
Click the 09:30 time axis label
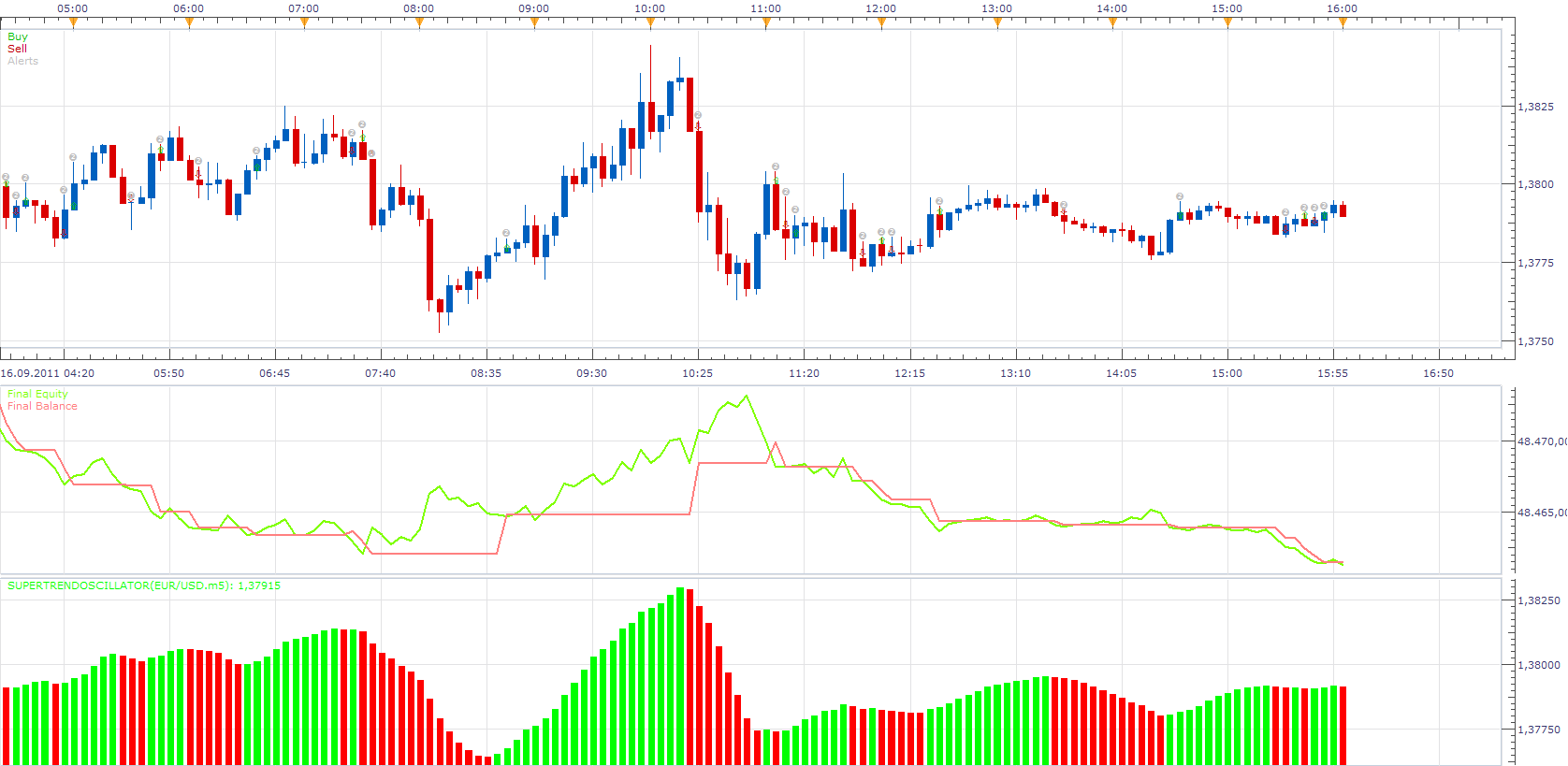coord(592,373)
